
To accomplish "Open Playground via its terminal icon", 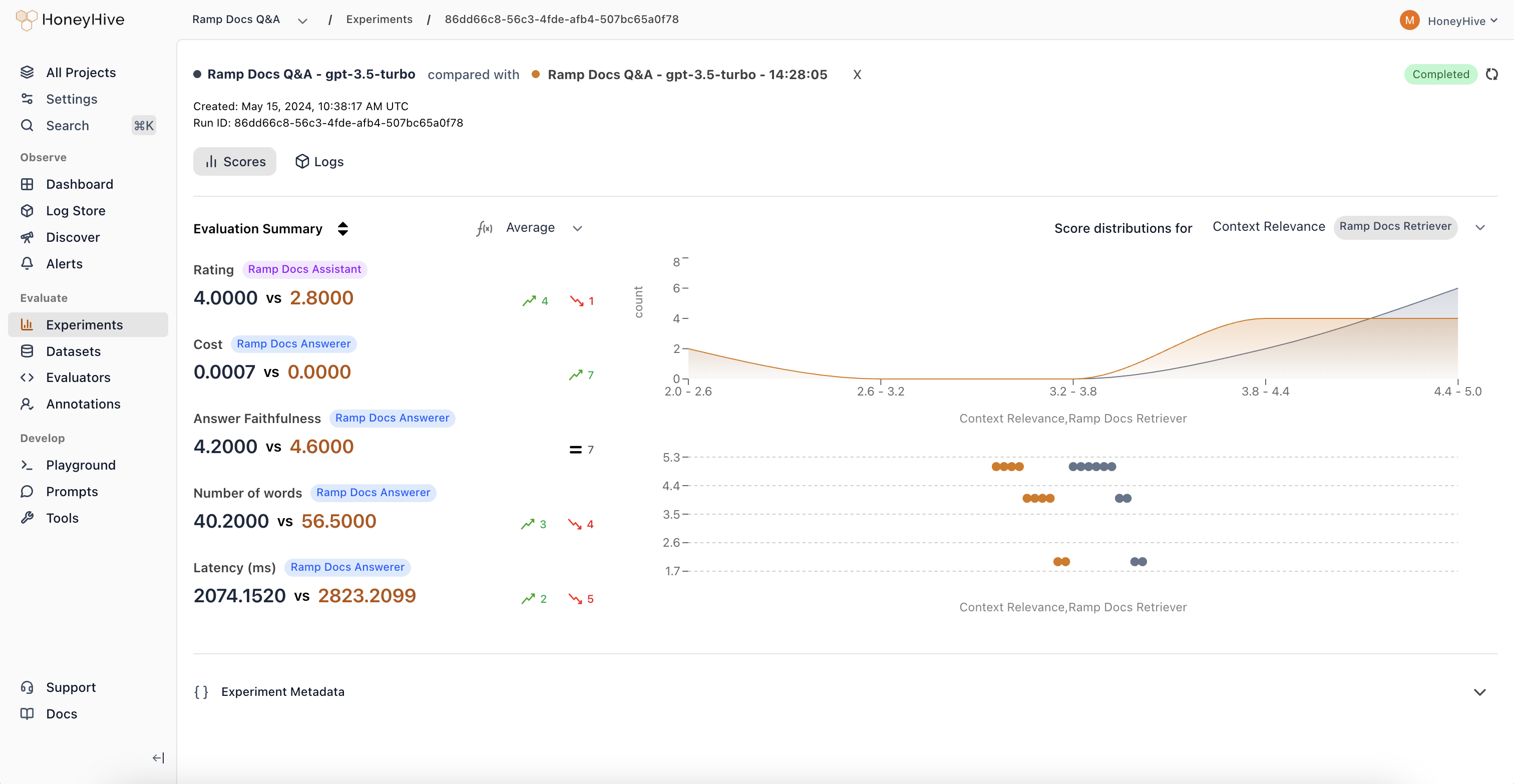I will click(x=27, y=465).
